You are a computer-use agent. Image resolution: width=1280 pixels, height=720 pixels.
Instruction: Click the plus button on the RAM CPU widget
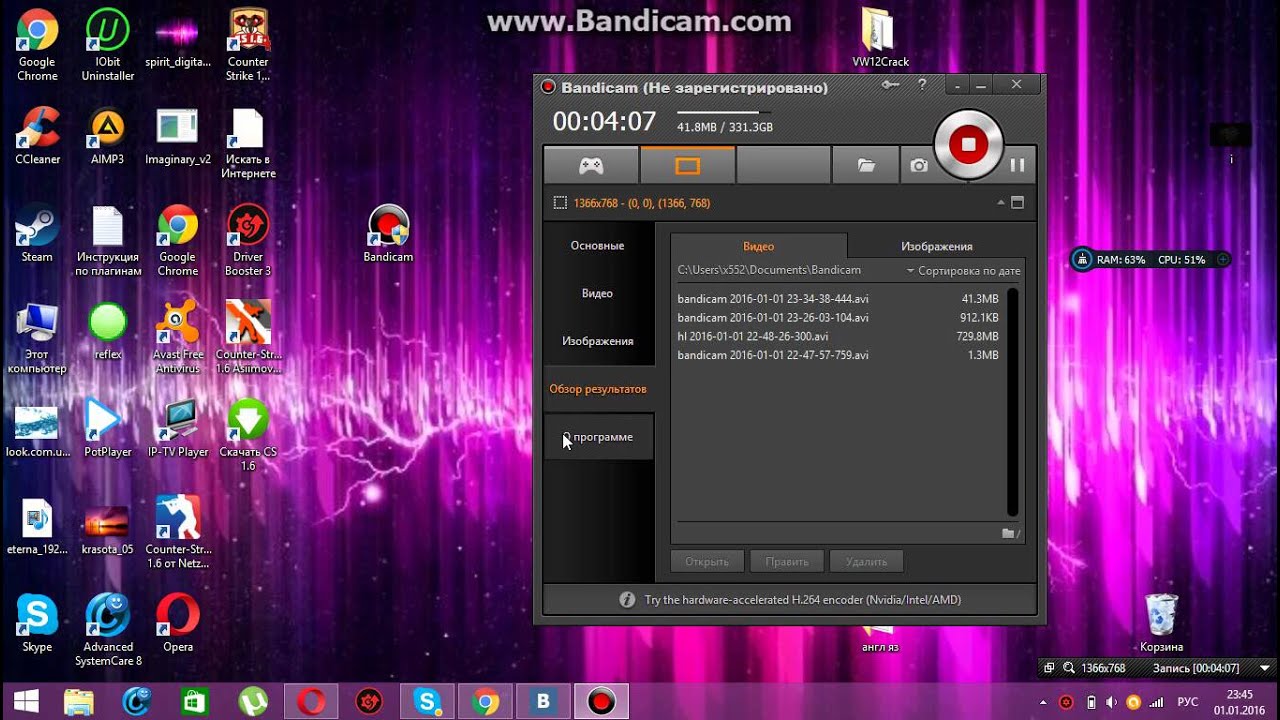pos(1222,260)
